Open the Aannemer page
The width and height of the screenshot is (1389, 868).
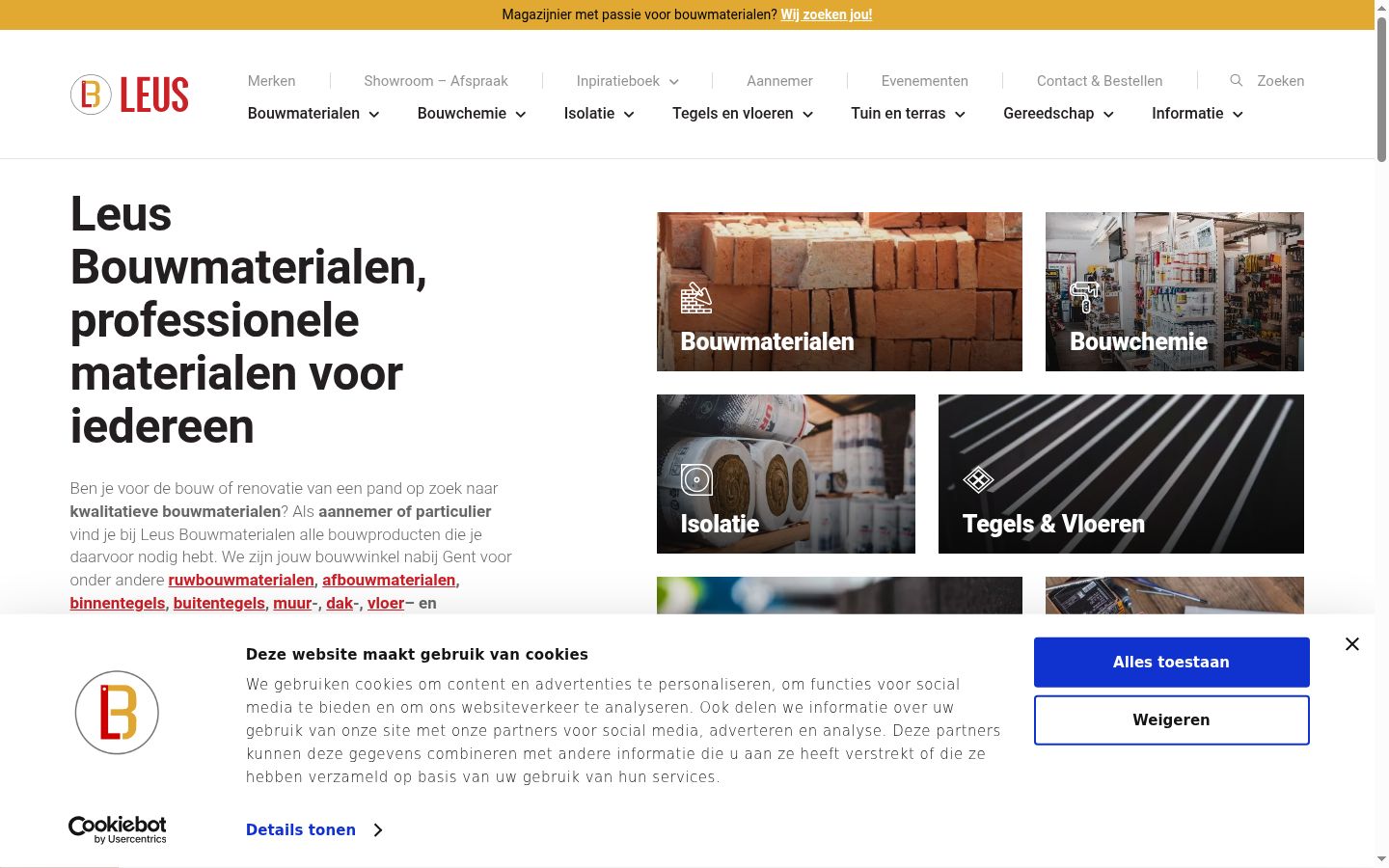[x=779, y=81]
